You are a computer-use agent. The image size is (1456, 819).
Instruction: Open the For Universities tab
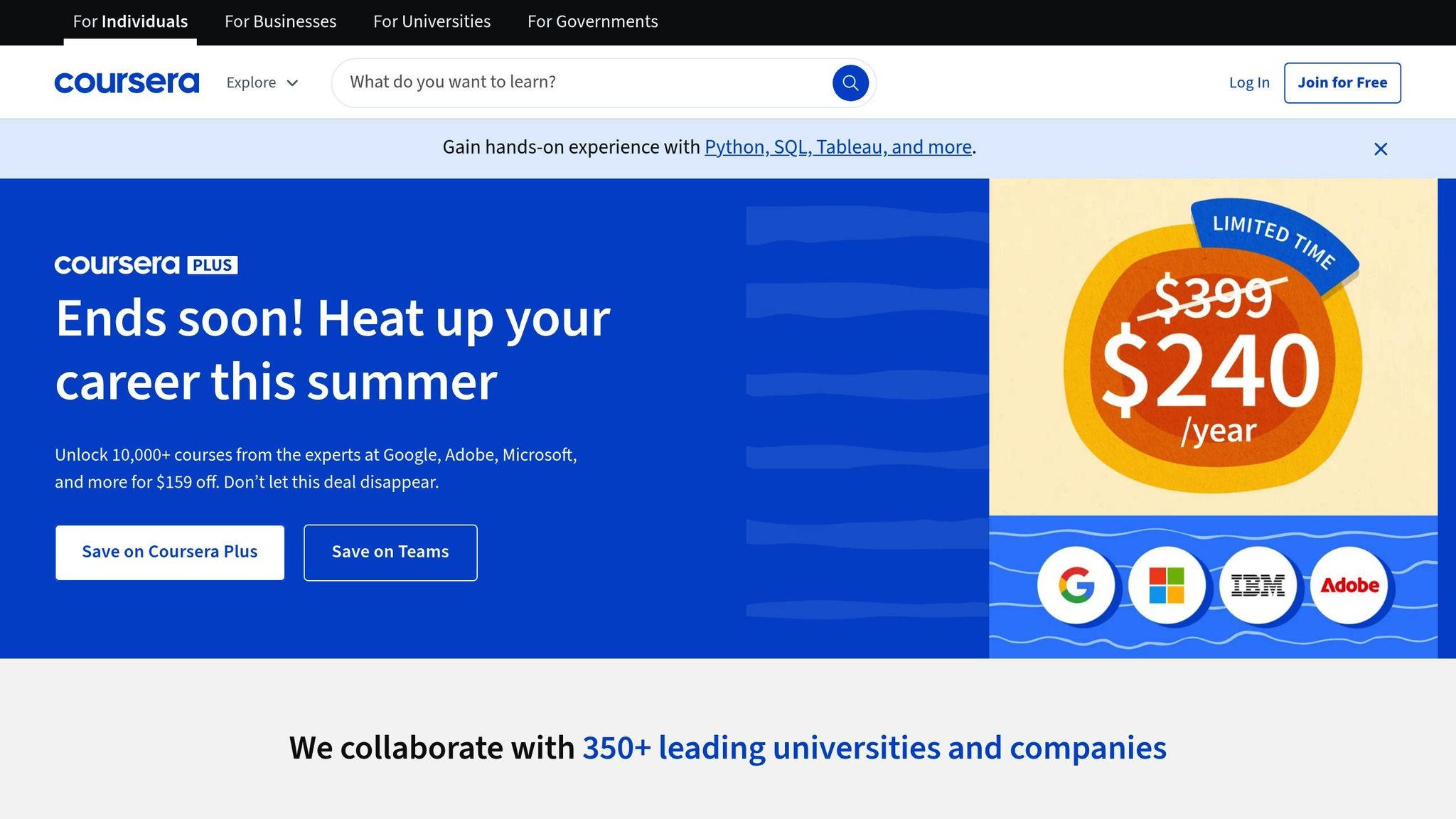[x=432, y=22]
